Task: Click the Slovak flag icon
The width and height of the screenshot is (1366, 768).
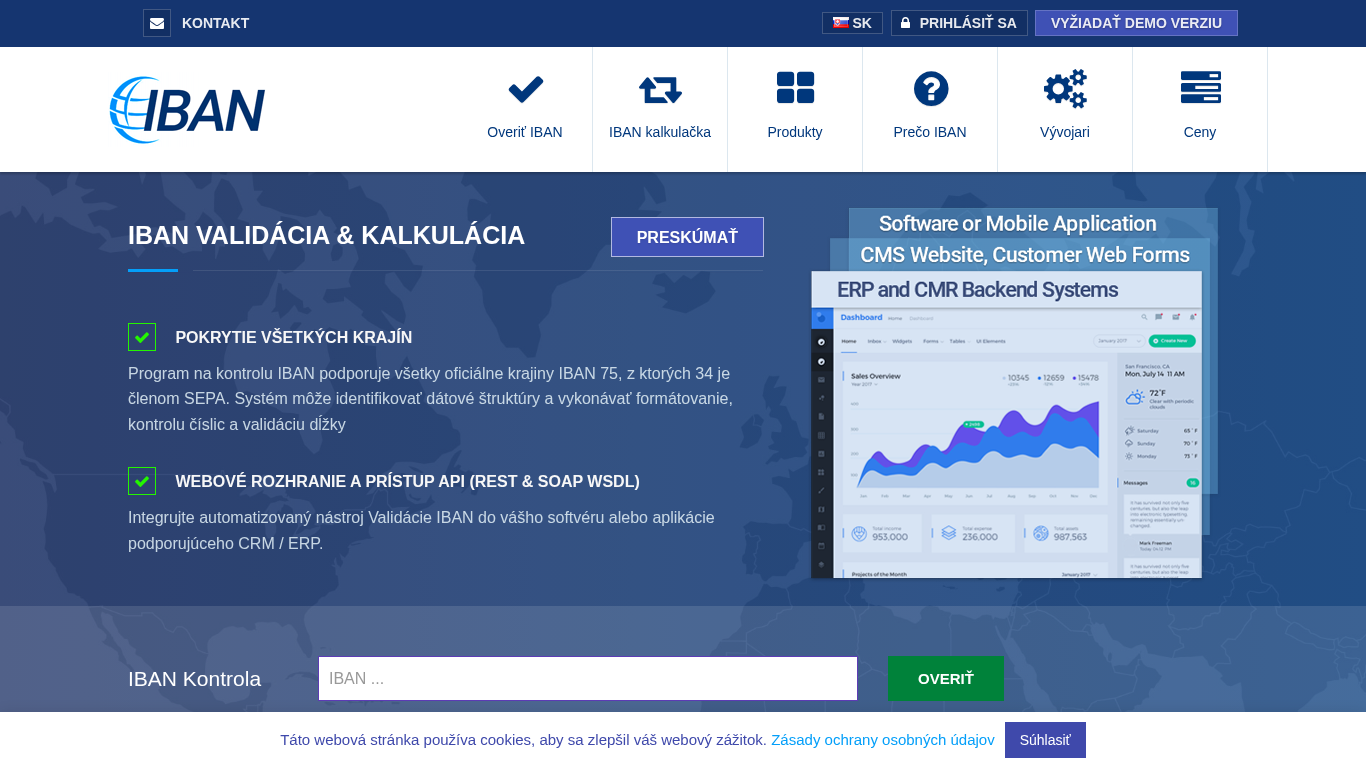Action: tap(840, 22)
